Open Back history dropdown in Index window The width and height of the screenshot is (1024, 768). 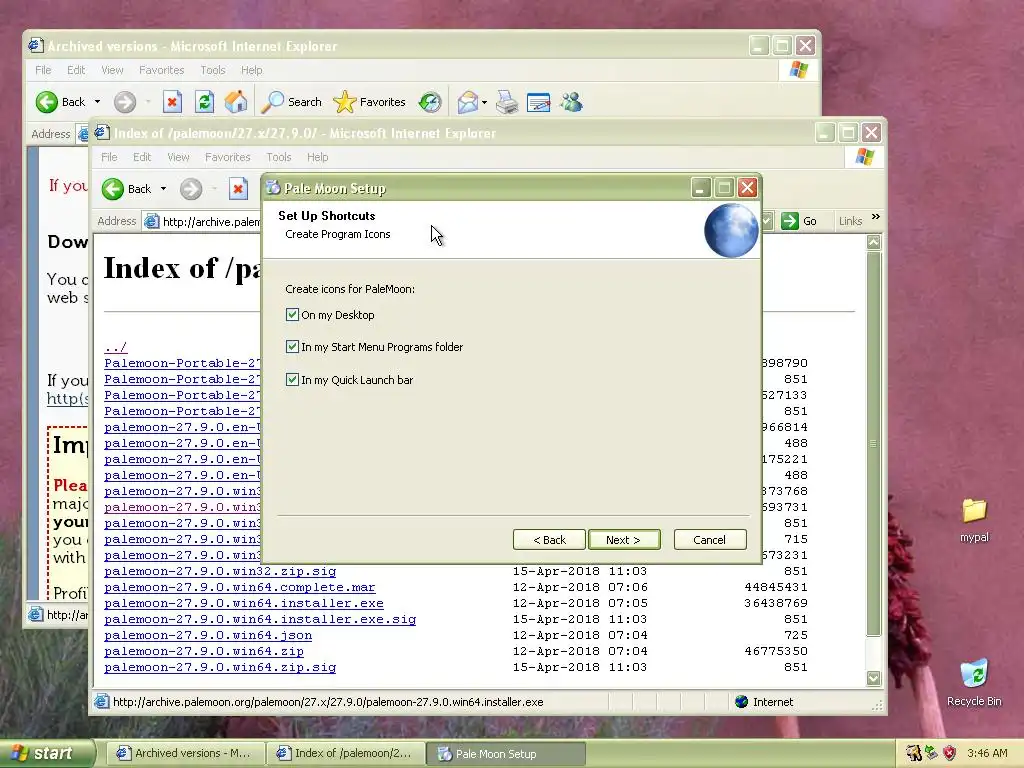(x=163, y=189)
